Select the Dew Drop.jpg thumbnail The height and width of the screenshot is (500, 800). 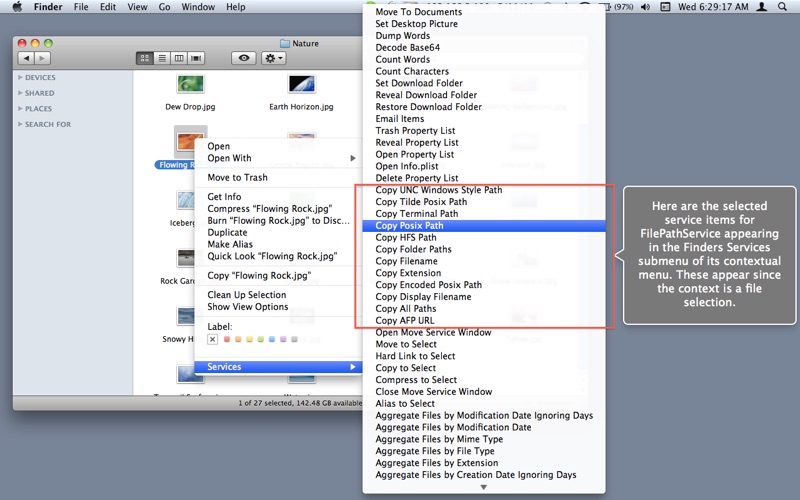pos(190,84)
